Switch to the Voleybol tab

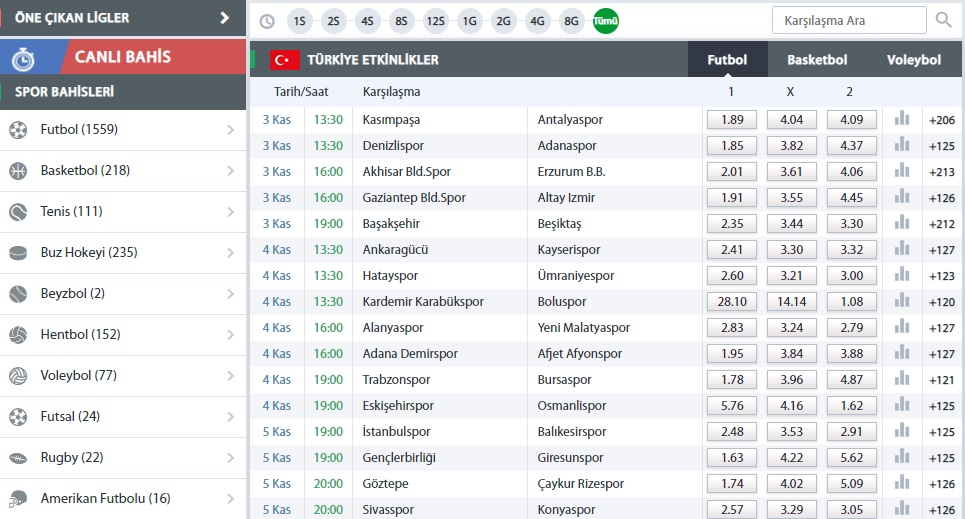coord(914,60)
